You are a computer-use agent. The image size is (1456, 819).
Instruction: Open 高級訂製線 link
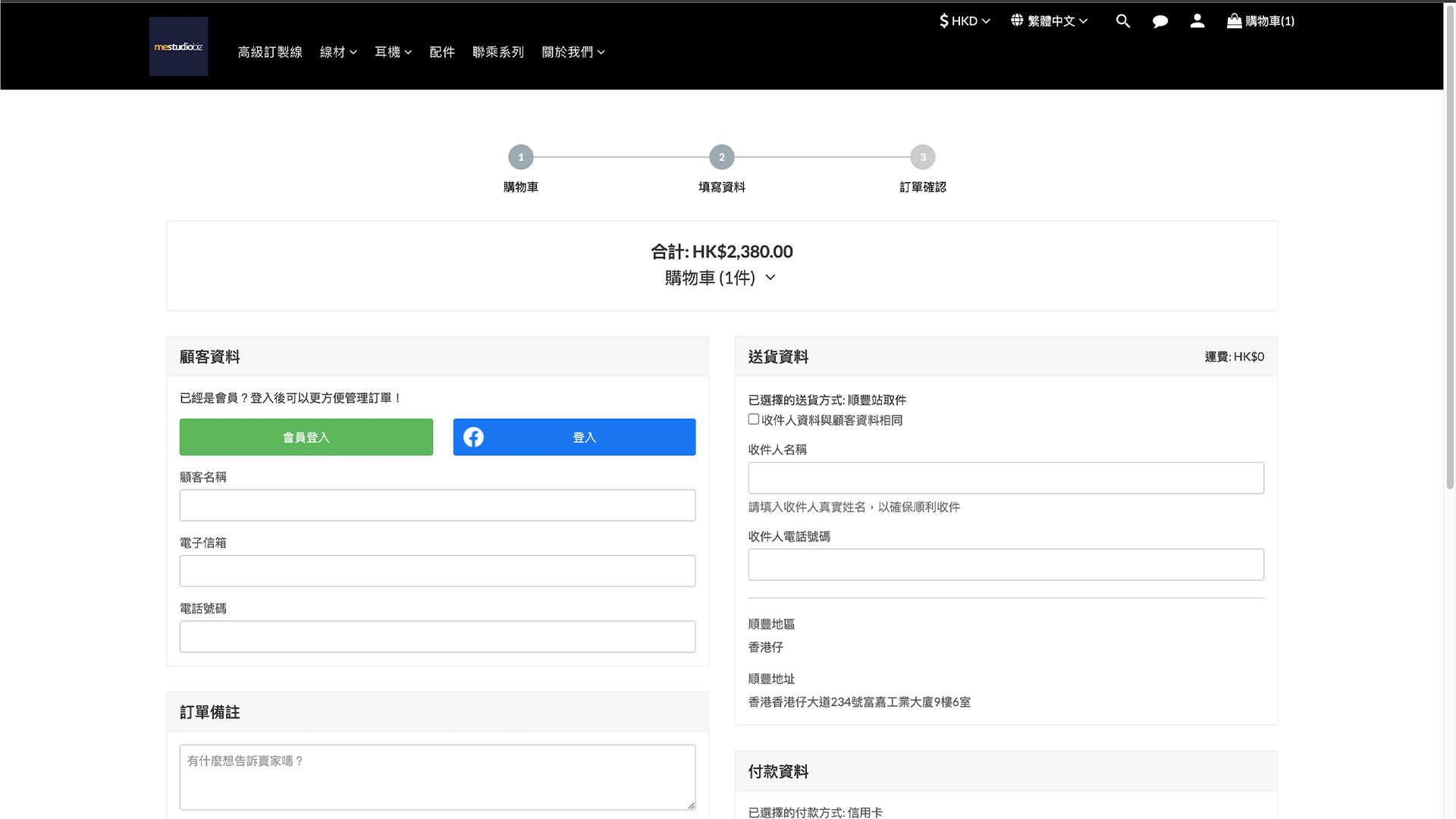point(270,52)
